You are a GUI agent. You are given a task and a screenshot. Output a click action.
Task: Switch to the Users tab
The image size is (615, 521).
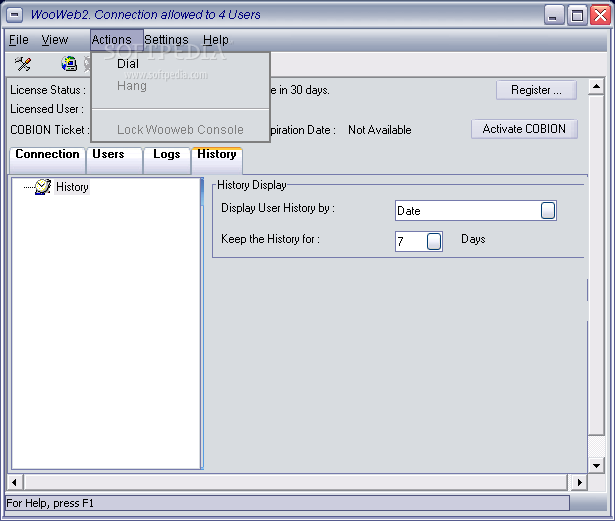[114, 160]
